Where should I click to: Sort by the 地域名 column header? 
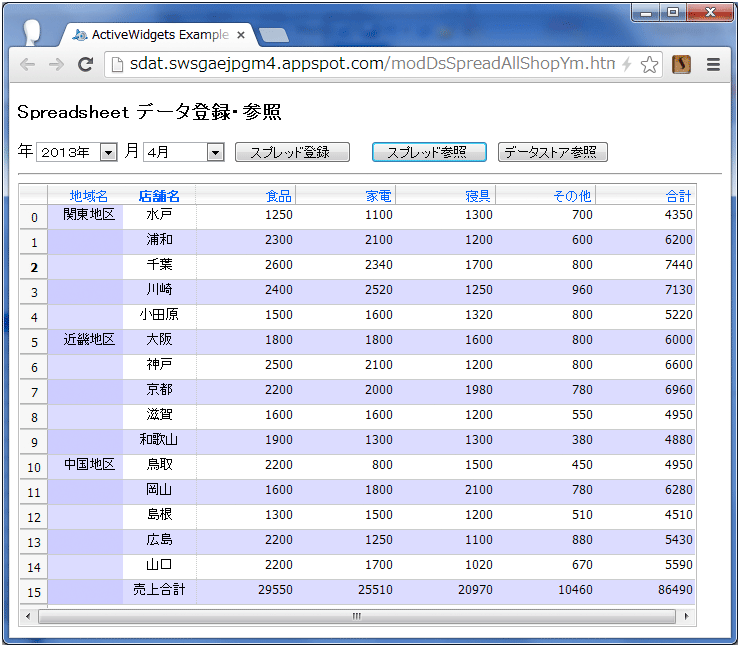pos(88,196)
